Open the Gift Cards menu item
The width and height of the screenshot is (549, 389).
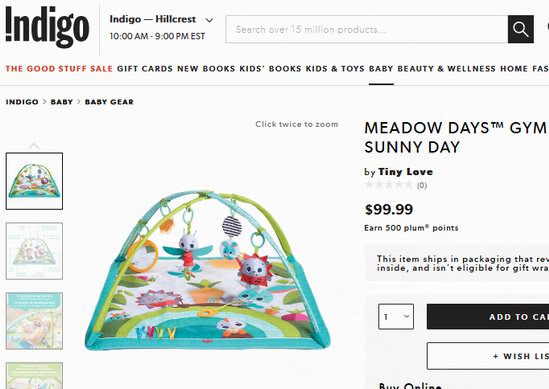point(145,69)
